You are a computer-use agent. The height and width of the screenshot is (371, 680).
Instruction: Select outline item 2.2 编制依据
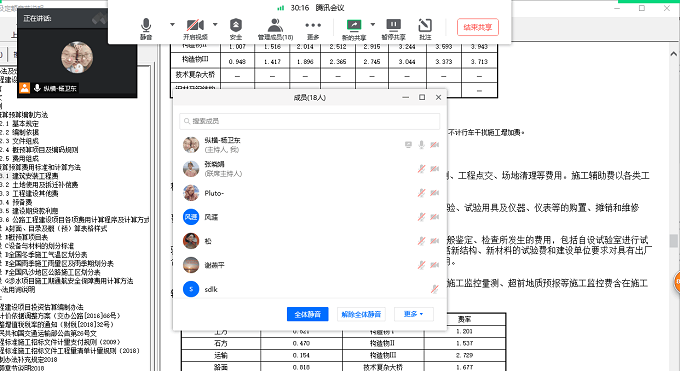20,132
